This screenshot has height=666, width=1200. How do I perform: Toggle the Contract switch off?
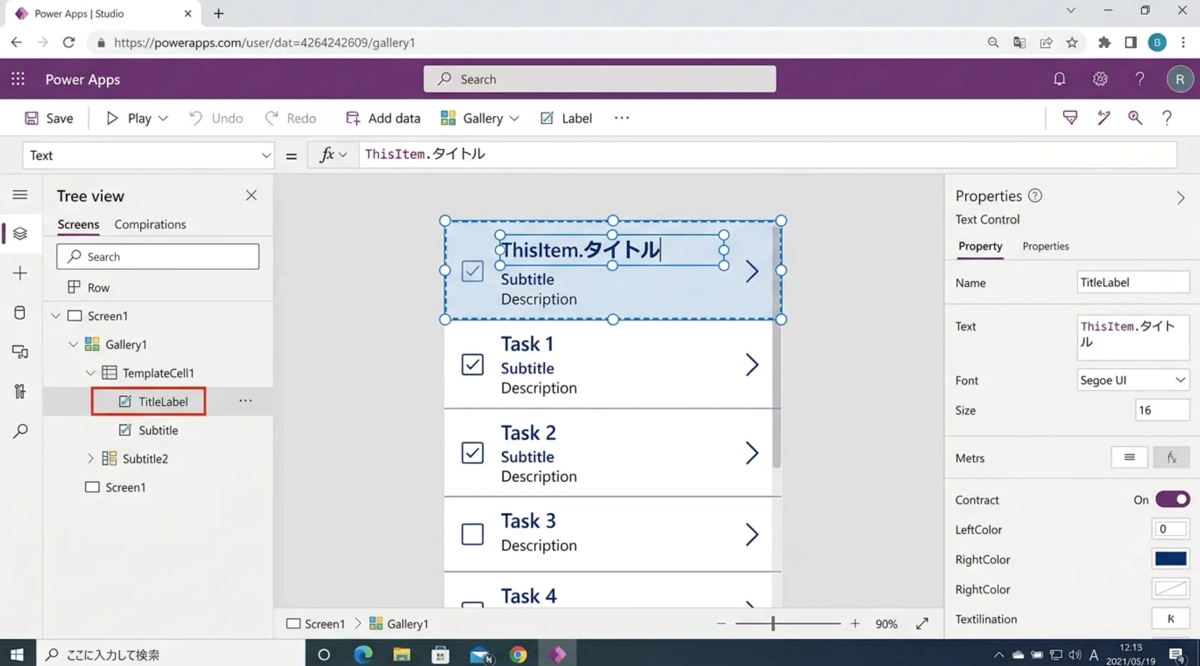click(x=1172, y=500)
